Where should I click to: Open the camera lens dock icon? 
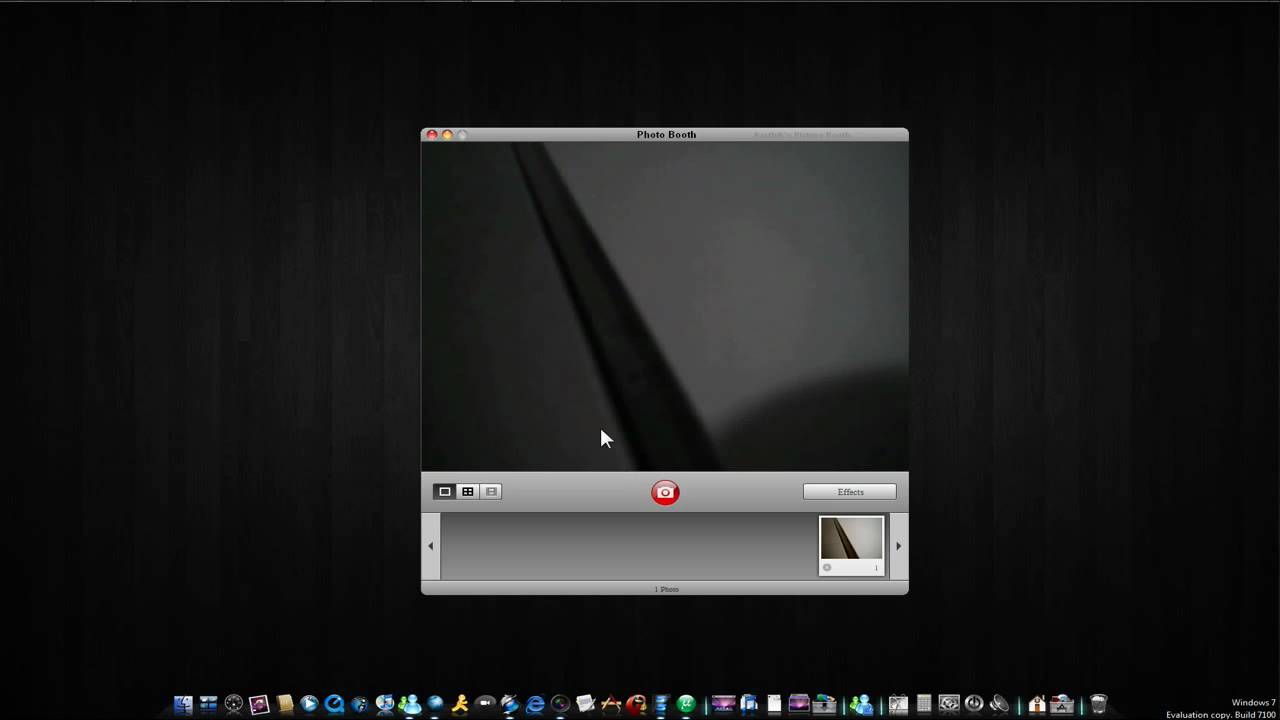coord(560,704)
